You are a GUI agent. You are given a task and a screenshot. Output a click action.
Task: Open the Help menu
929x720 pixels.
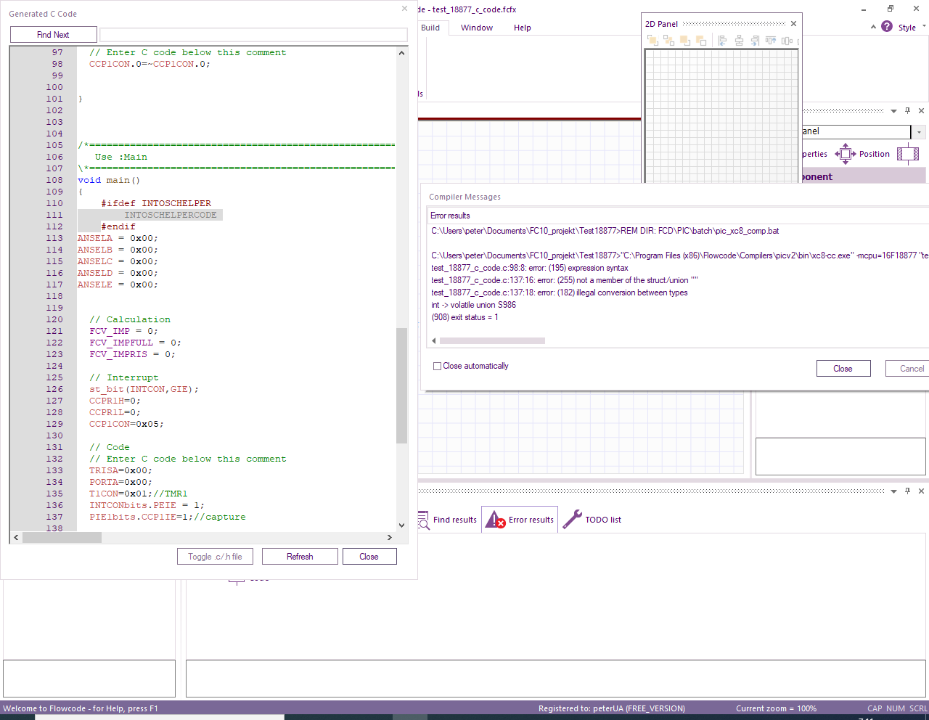[522, 28]
